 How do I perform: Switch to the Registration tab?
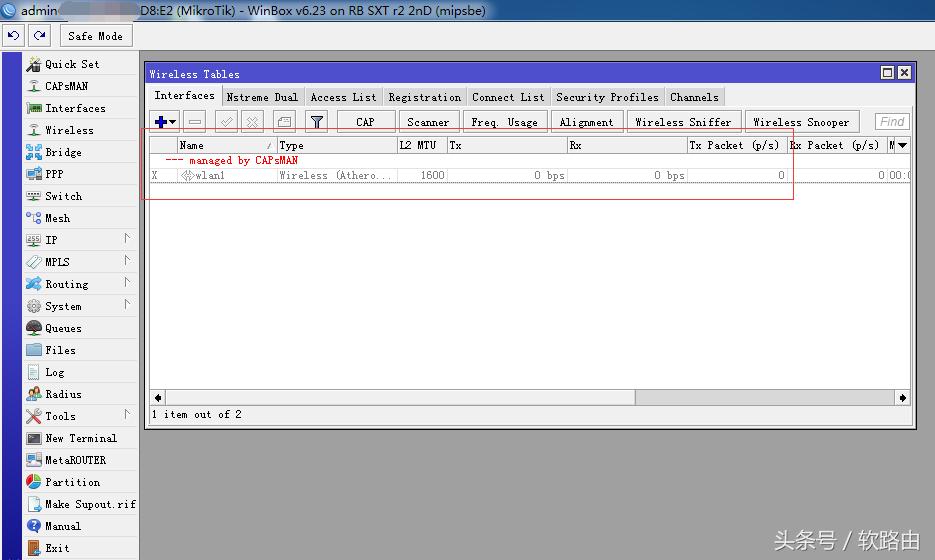coord(424,97)
